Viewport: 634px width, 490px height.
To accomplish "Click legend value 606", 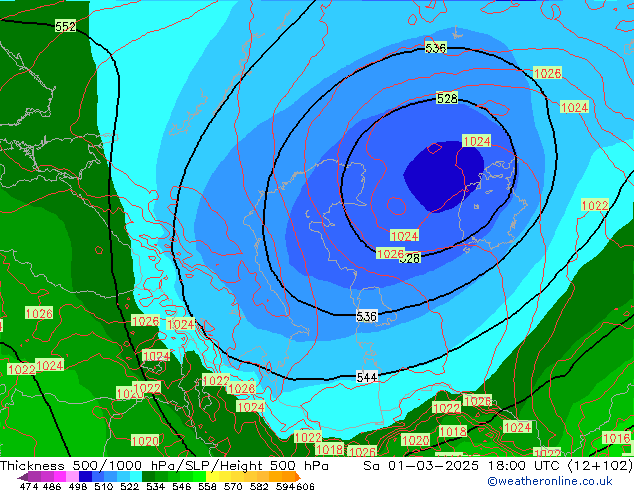I will 304,486.
